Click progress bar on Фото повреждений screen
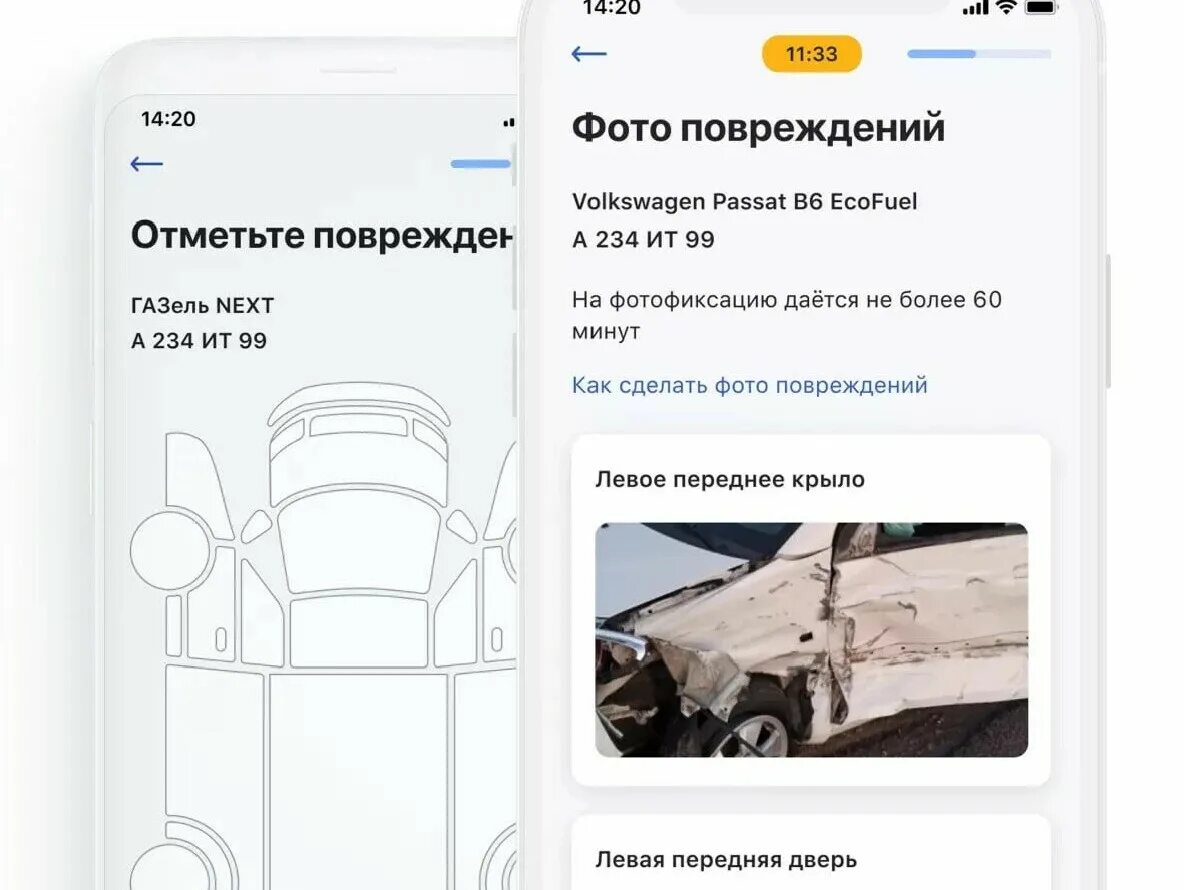The width and height of the screenshot is (1184, 890). coord(979,54)
